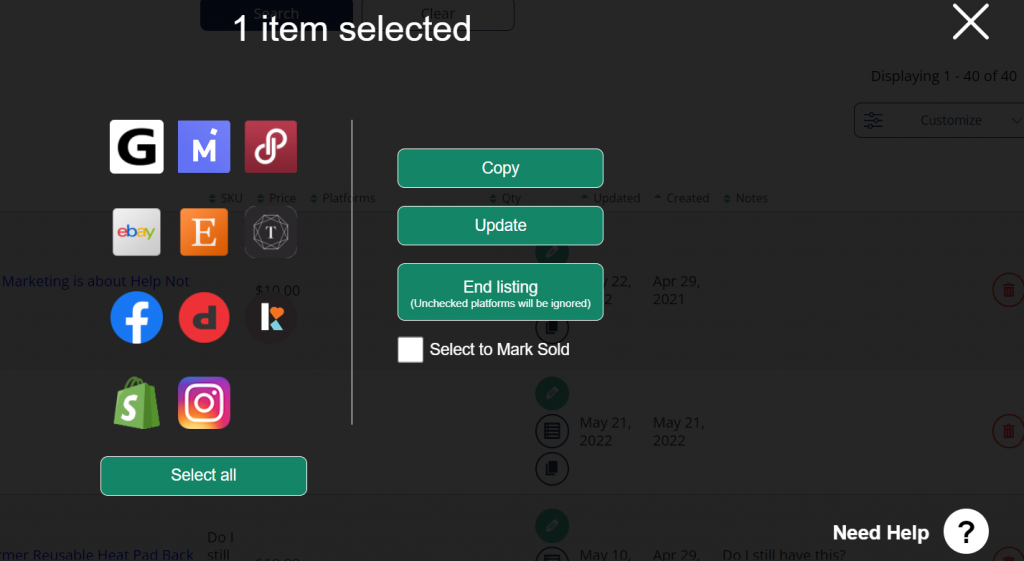Click the Need Help label

click(x=880, y=533)
